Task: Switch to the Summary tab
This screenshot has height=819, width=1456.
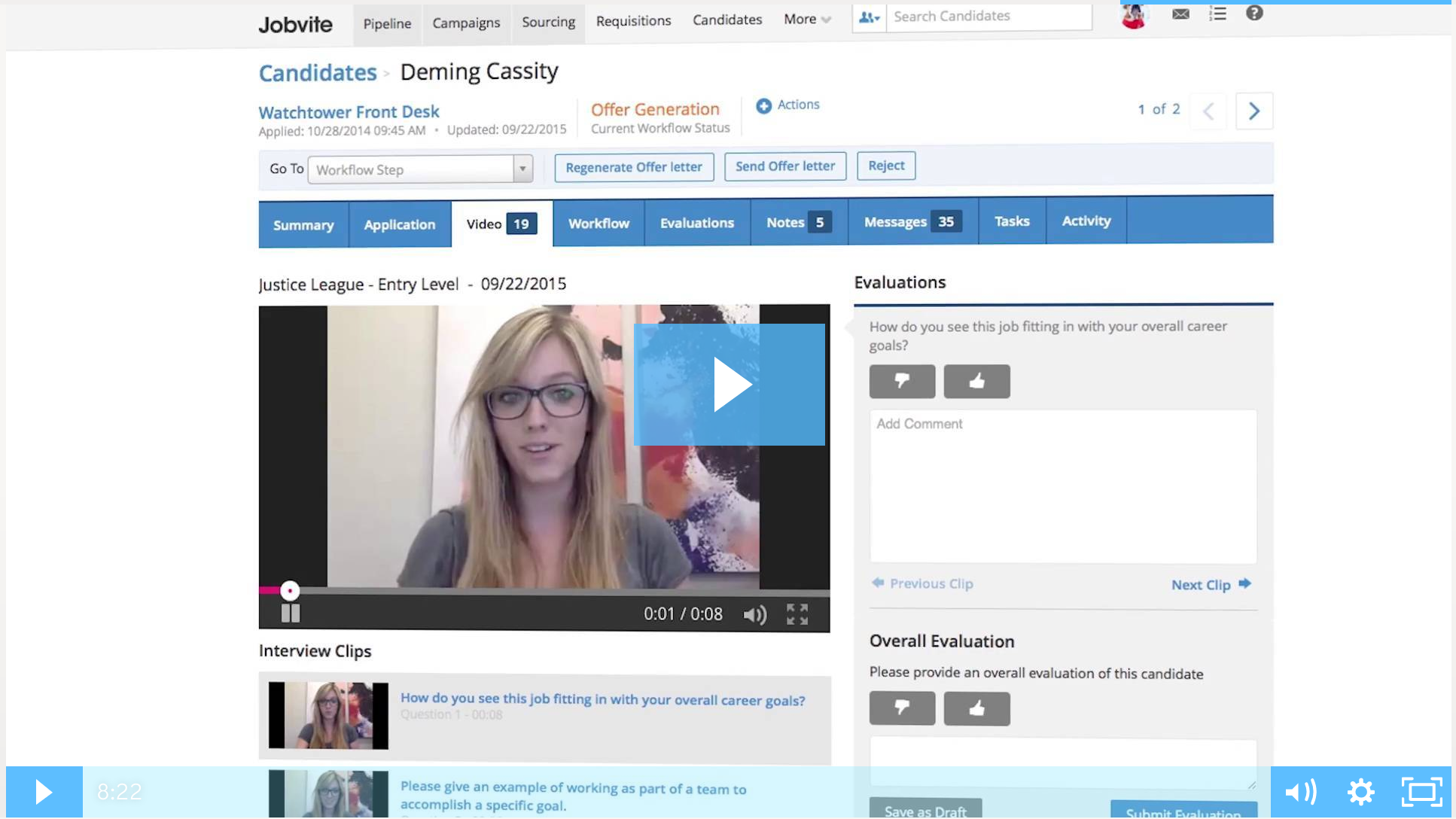Action: [303, 225]
